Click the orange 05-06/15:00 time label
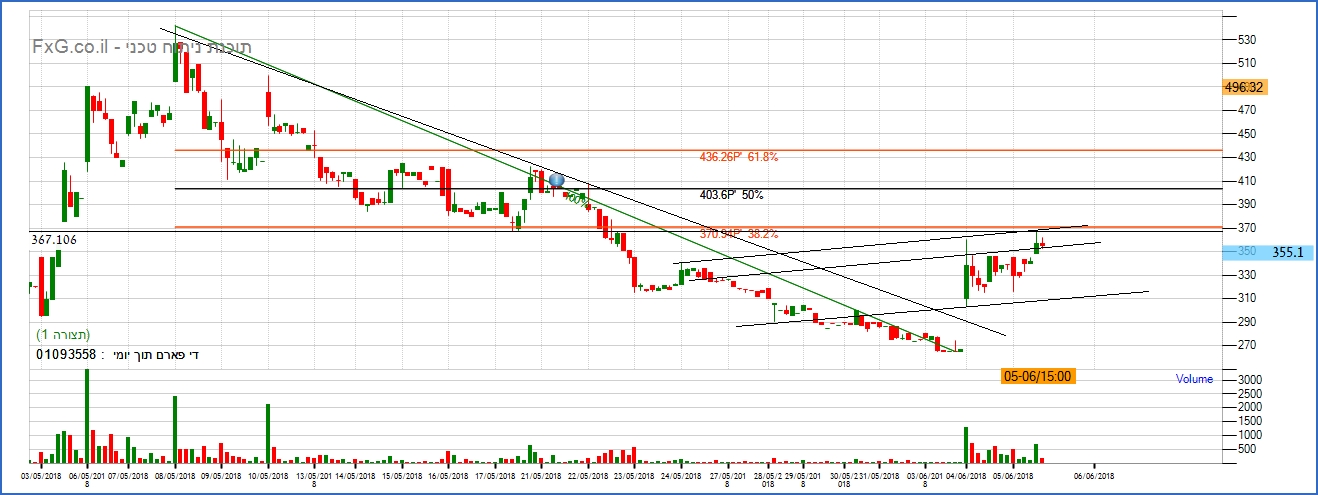1318x495 pixels. 1038,376
